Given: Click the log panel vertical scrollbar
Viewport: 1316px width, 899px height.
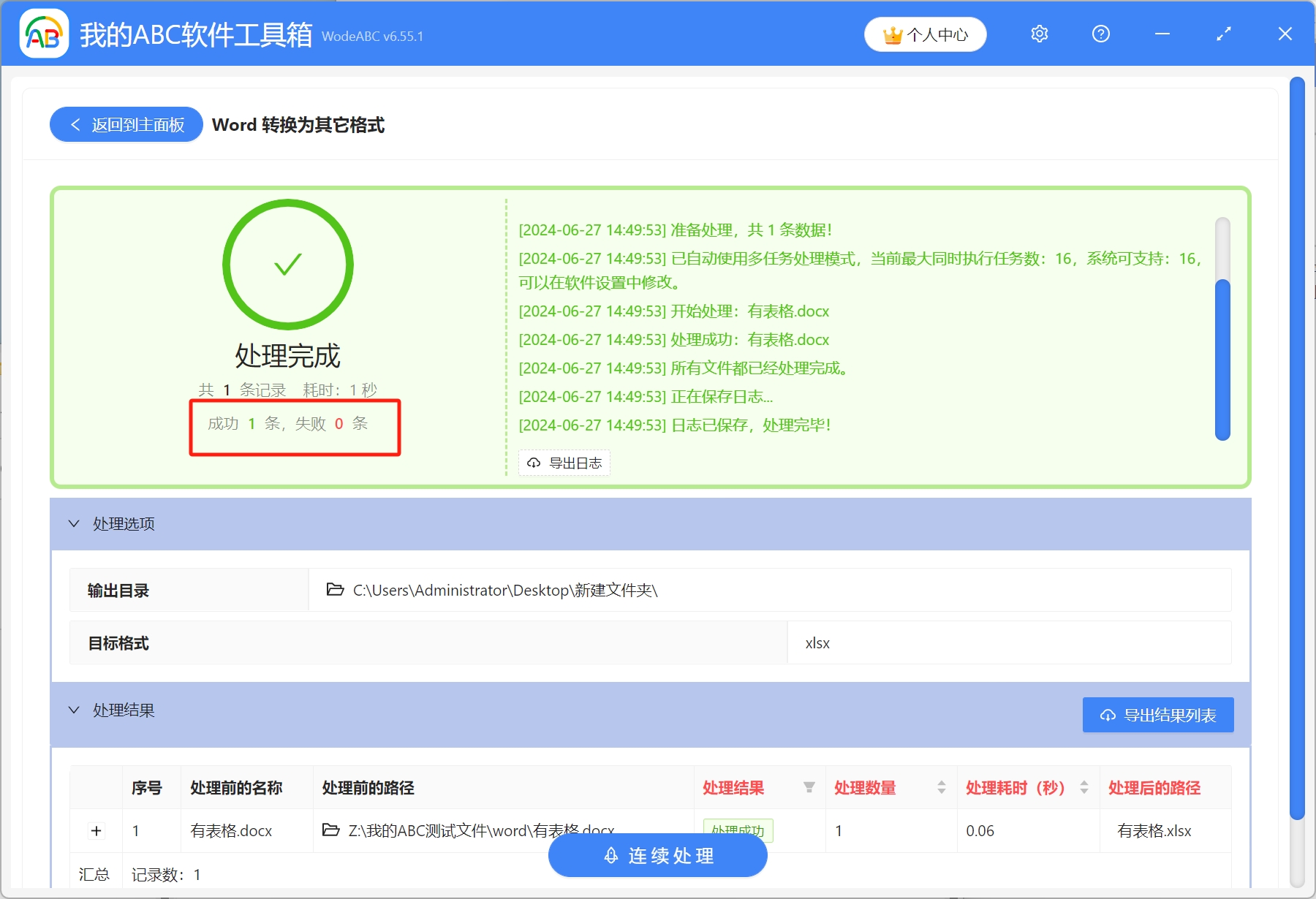Looking at the screenshot, I should tap(1222, 358).
